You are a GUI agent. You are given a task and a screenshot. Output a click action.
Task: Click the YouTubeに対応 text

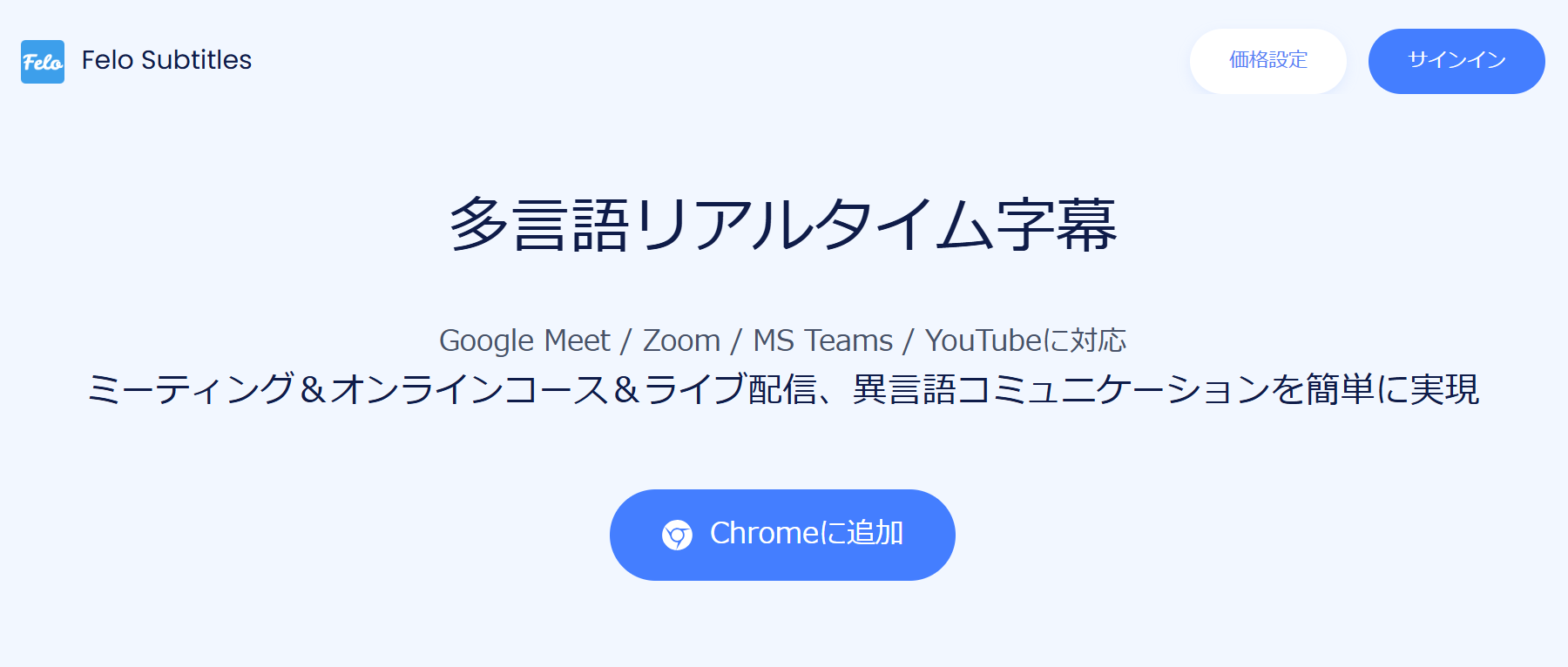click(1025, 340)
